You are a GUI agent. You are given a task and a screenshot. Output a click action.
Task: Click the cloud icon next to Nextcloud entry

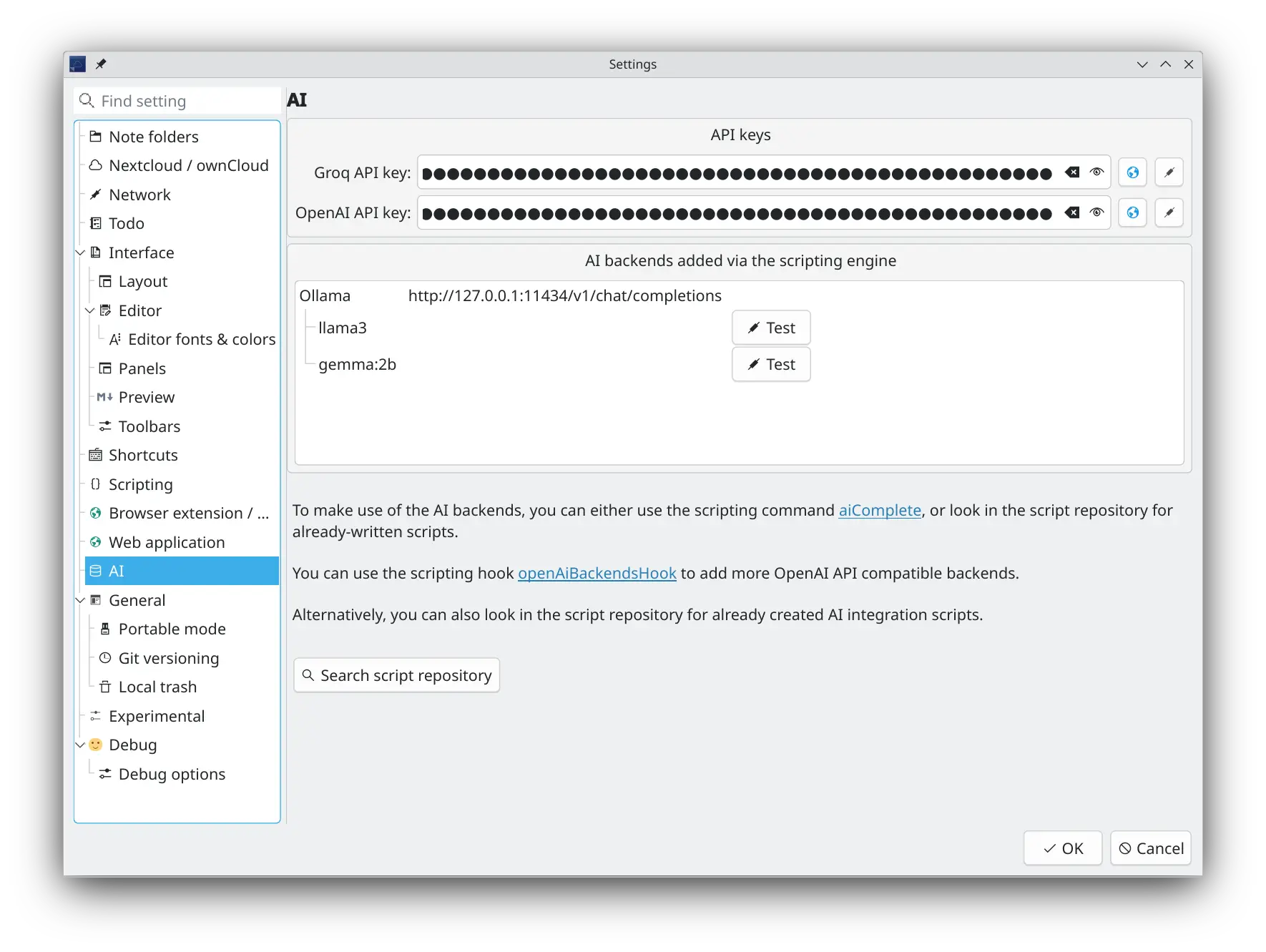[x=95, y=165]
